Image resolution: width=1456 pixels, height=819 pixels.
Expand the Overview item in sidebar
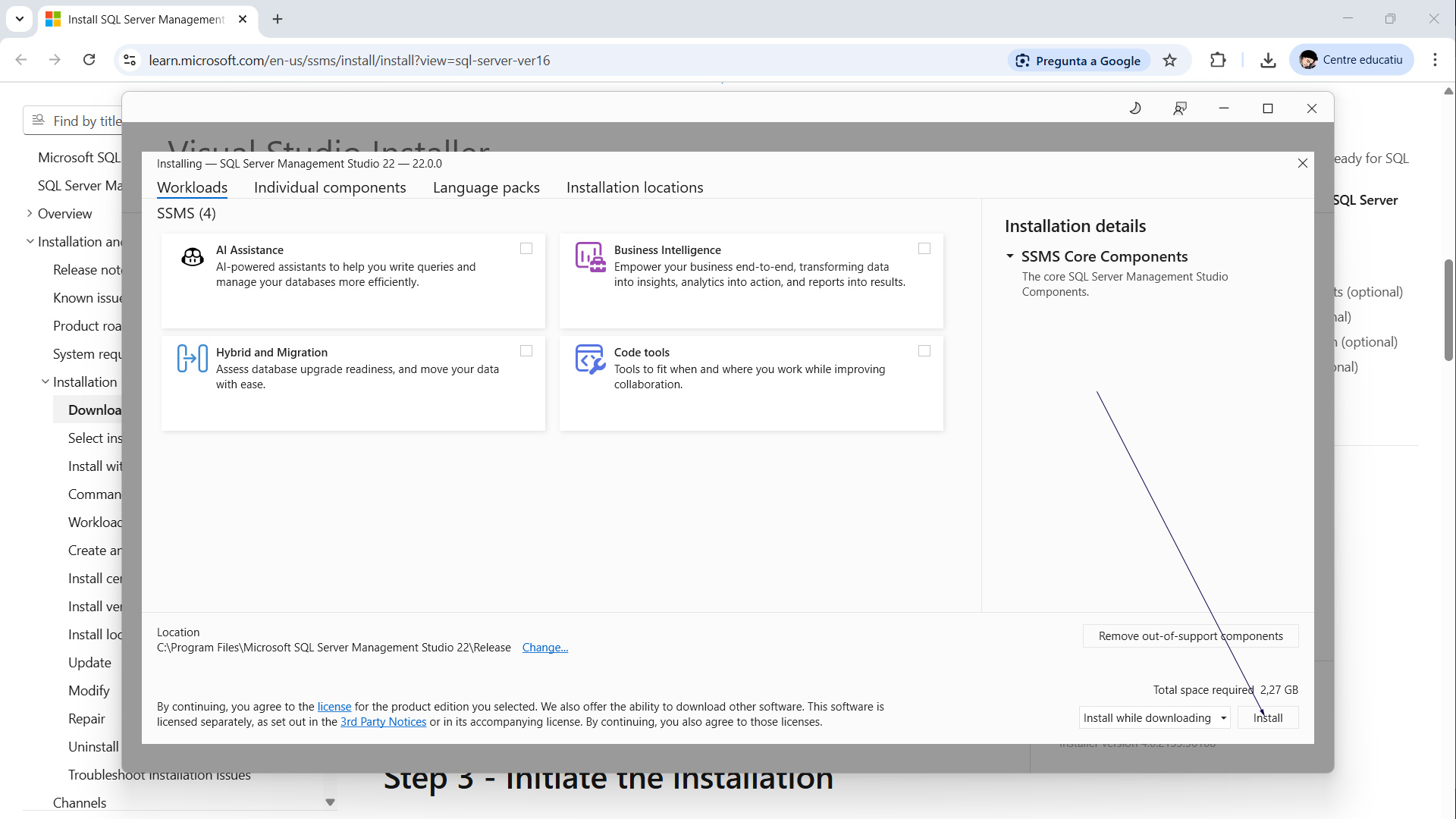coord(30,214)
